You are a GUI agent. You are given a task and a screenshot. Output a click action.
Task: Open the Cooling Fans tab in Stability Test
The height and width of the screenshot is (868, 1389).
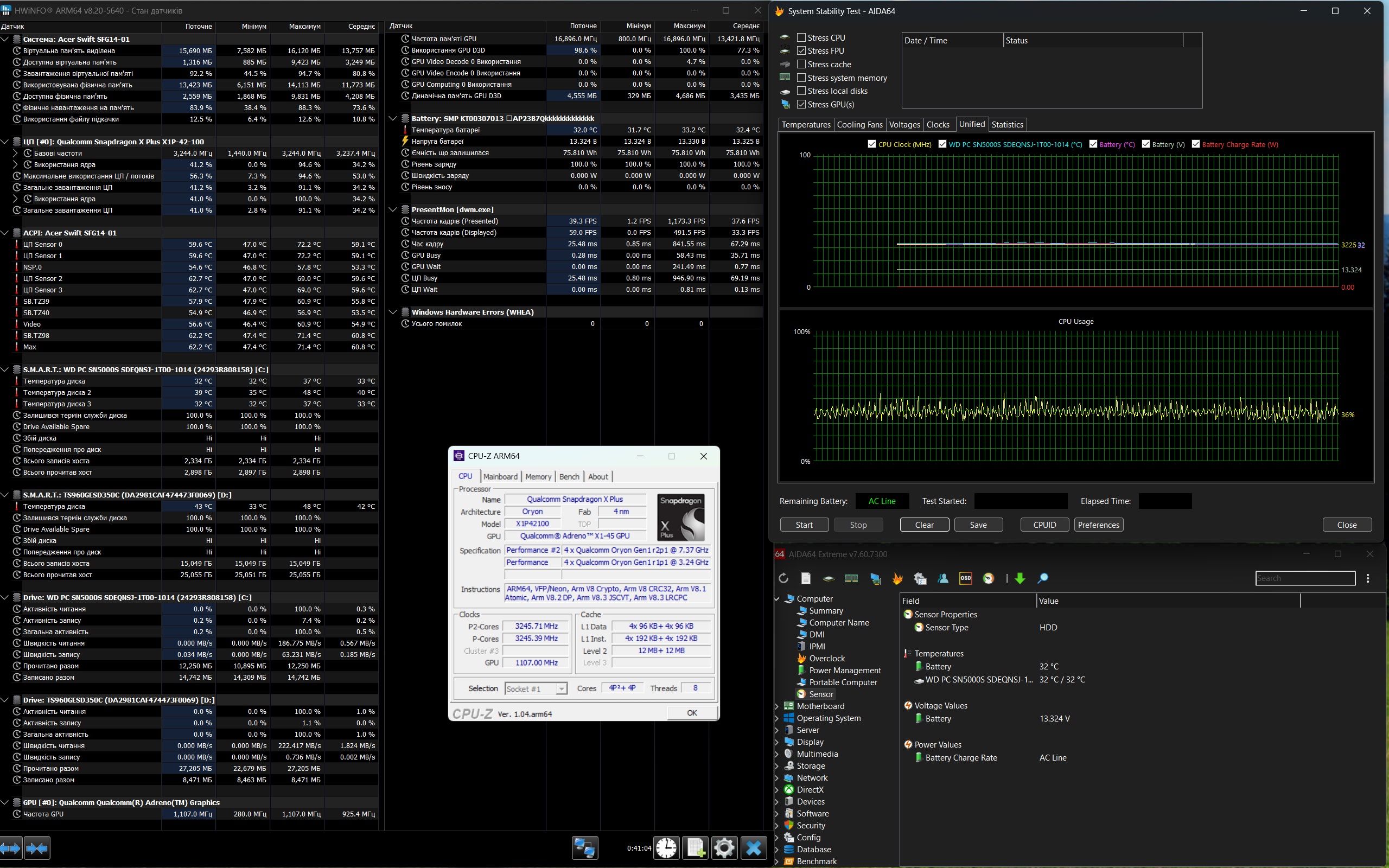pyautogui.click(x=859, y=125)
